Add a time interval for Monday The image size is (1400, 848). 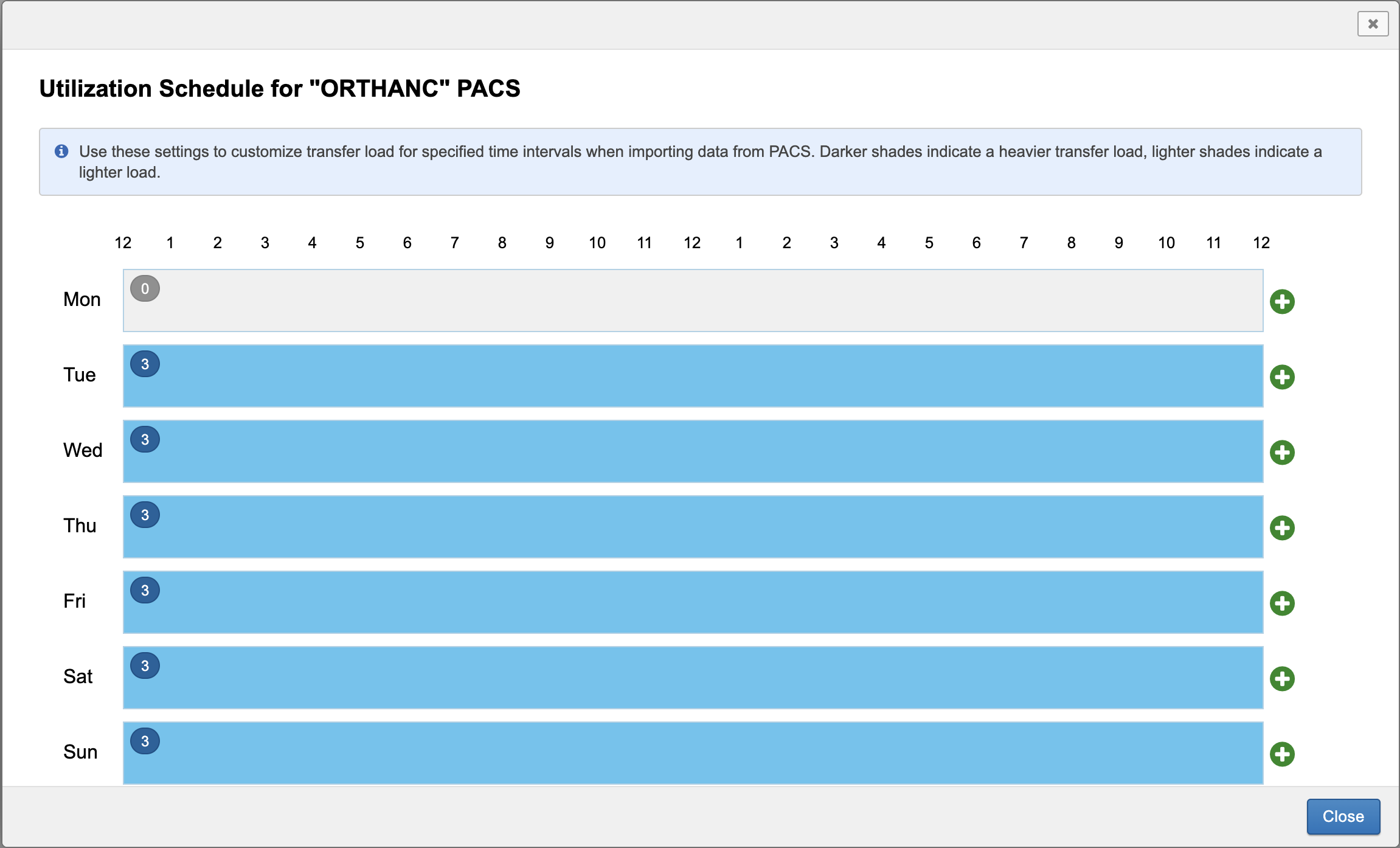click(1282, 302)
